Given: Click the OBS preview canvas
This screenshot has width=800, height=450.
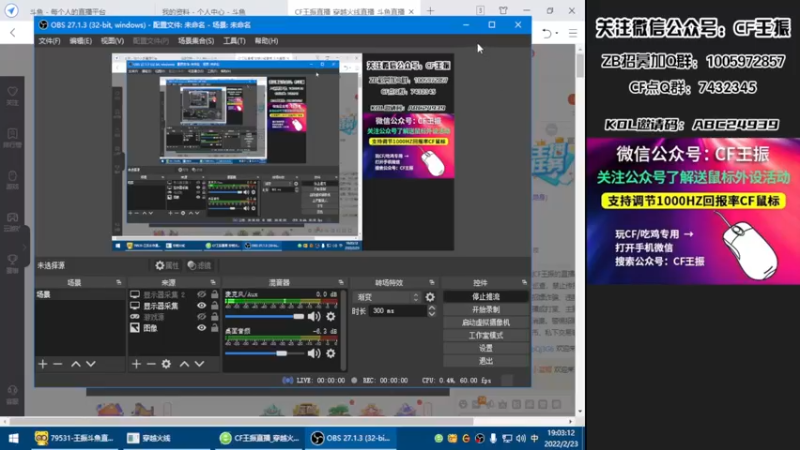Looking at the screenshot, I should [283, 152].
